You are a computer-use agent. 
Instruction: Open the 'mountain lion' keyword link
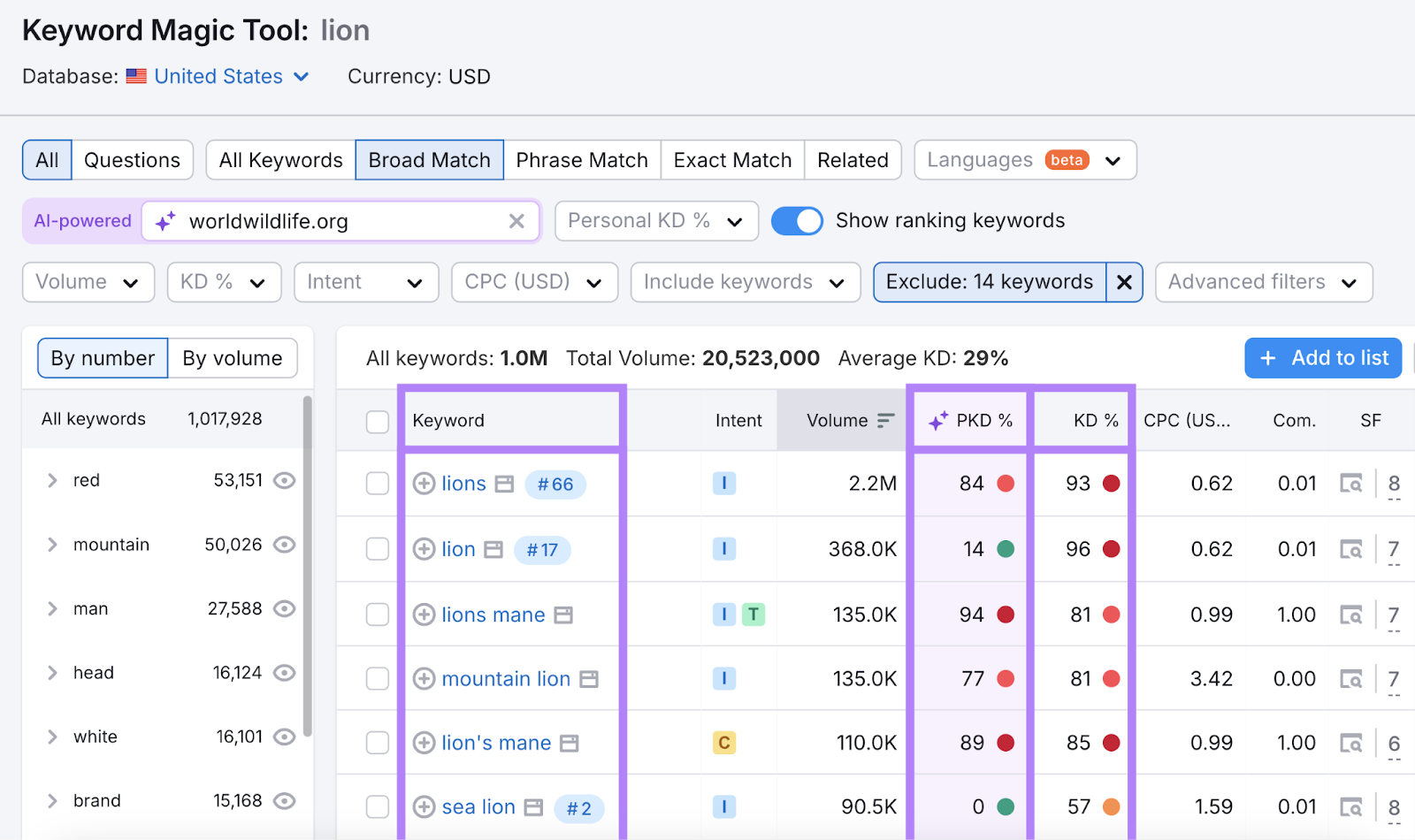506,679
